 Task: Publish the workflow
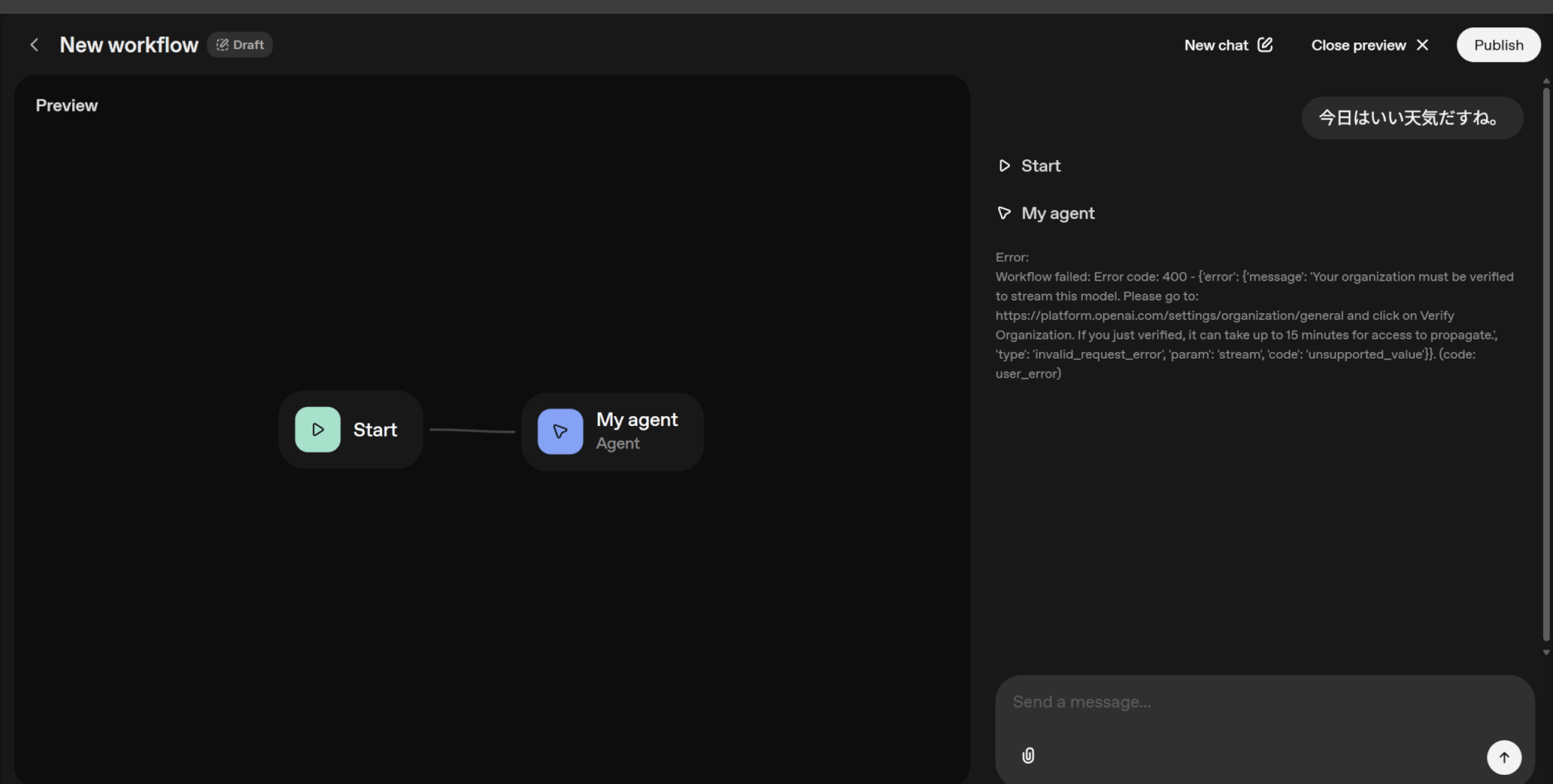click(x=1498, y=45)
